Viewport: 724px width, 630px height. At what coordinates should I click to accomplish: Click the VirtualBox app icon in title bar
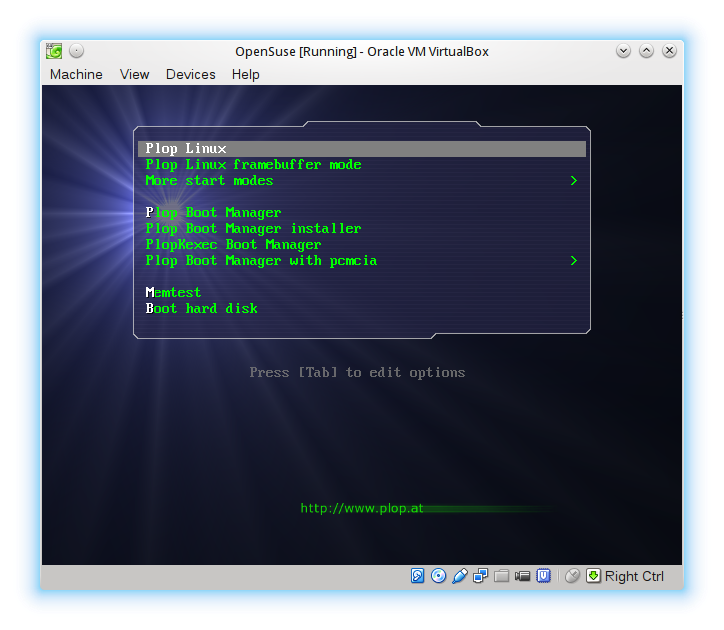point(54,51)
